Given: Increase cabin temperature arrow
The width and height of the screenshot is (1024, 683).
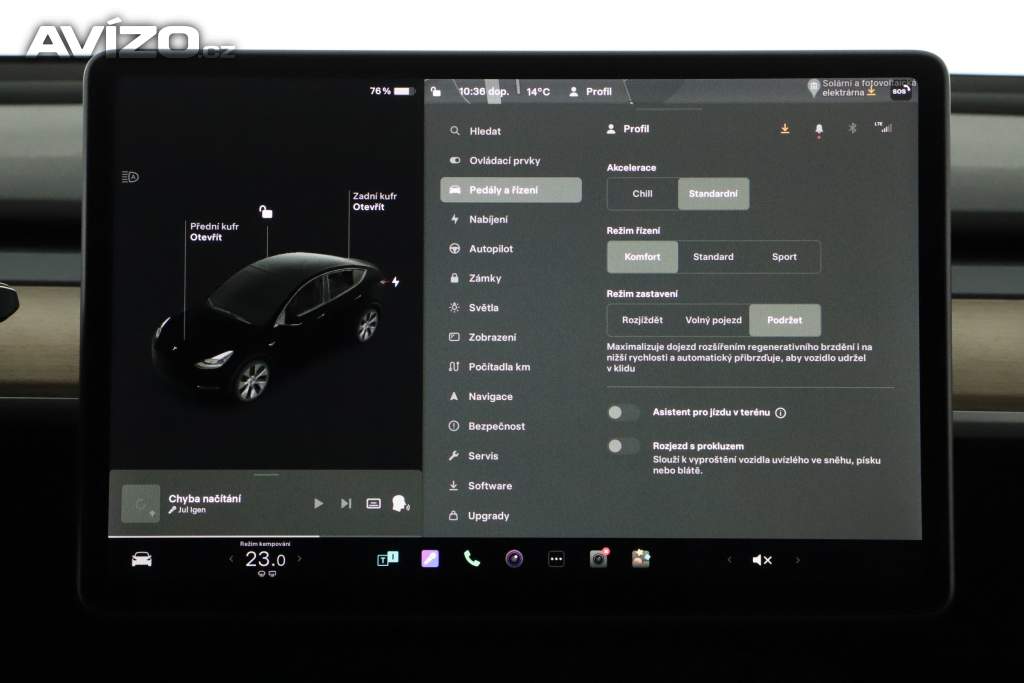Looking at the screenshot, I should click(x=300, y=559).
